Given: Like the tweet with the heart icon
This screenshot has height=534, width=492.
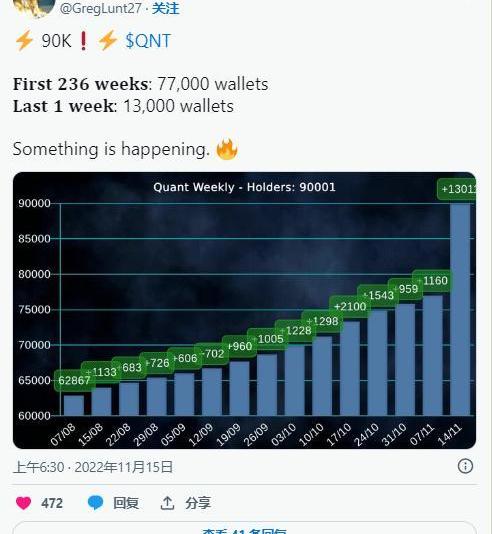Looking at the screenshot, I should (x=23, y=503).
